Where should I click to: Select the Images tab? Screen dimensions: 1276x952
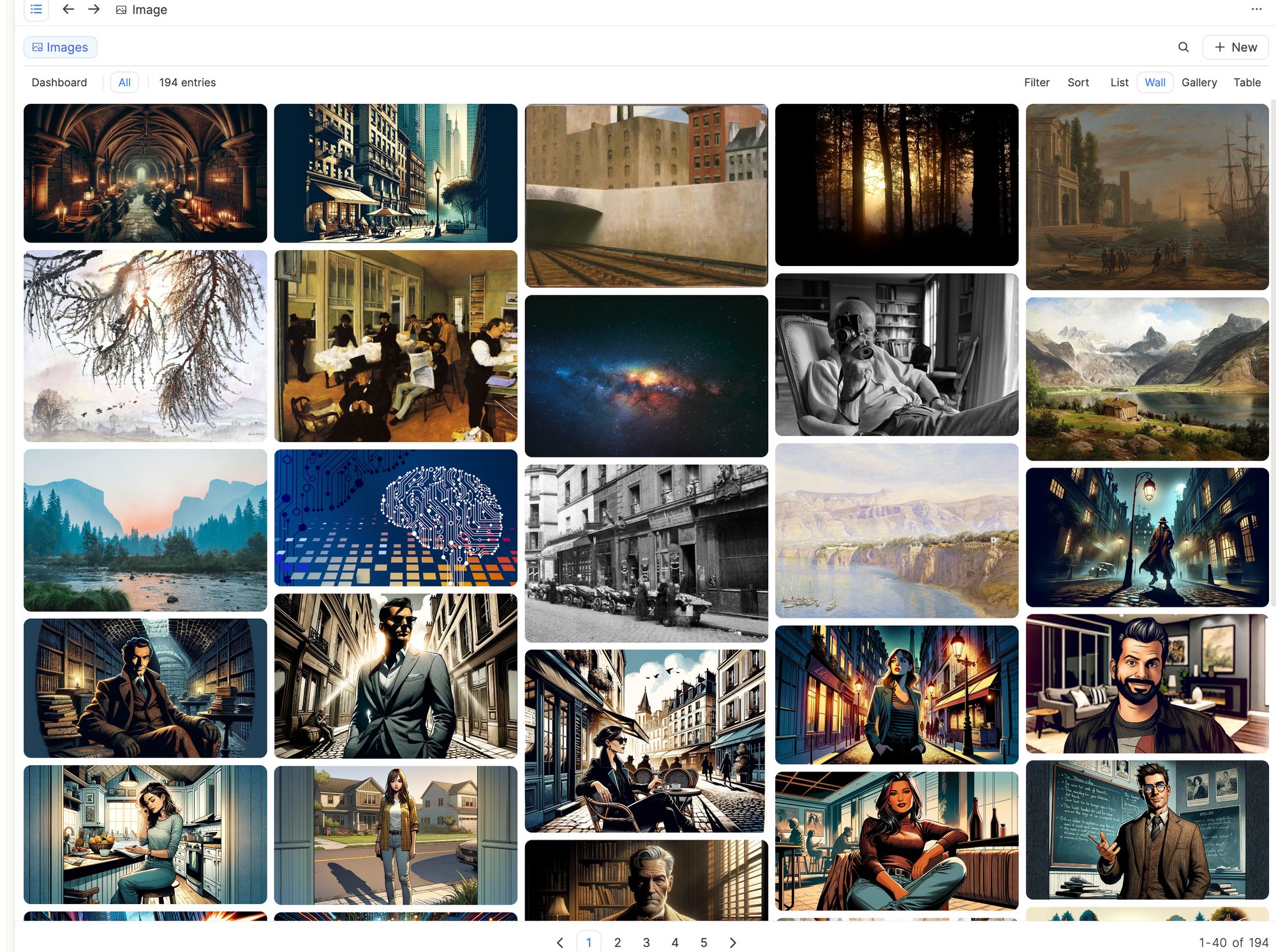click(61, 47)
